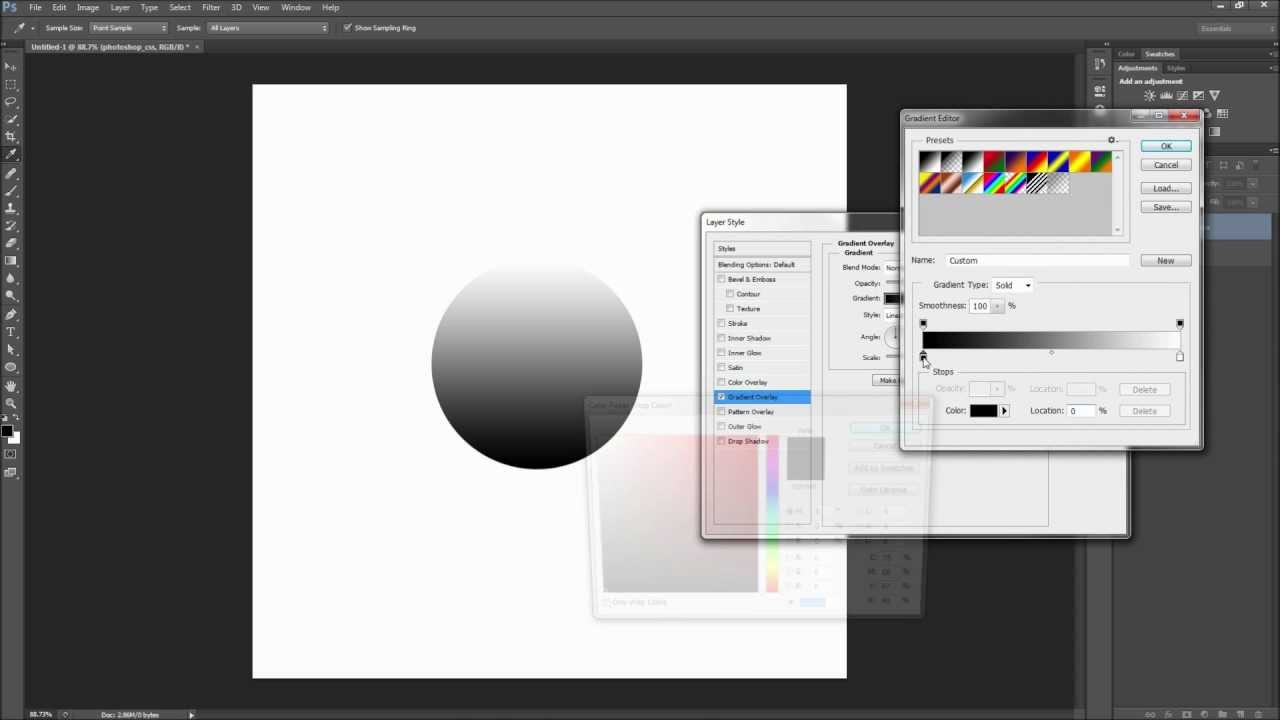1280x720 pixels.
Task: Select the Eyedropper tool in toolbox
Action: coord(11,155)
